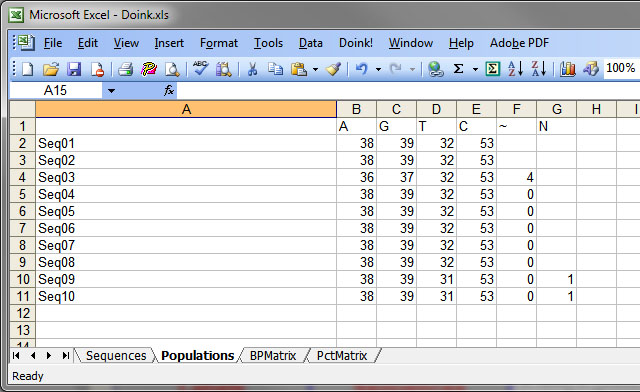Click the Redo arrow icon
This screenshot has width=640, height=392.
click(396, 69)
